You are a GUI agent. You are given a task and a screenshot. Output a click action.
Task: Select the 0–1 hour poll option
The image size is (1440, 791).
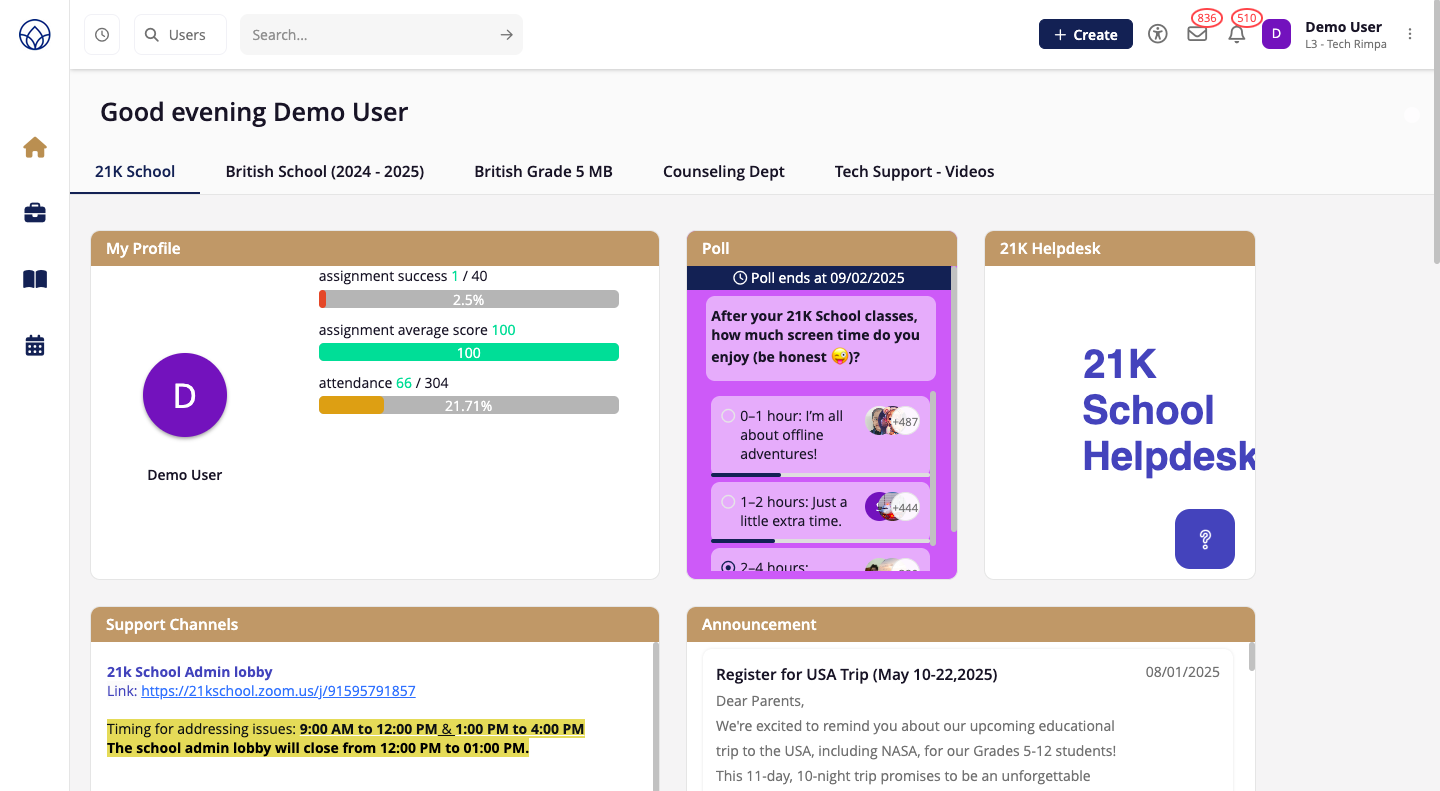coord(728,416)
